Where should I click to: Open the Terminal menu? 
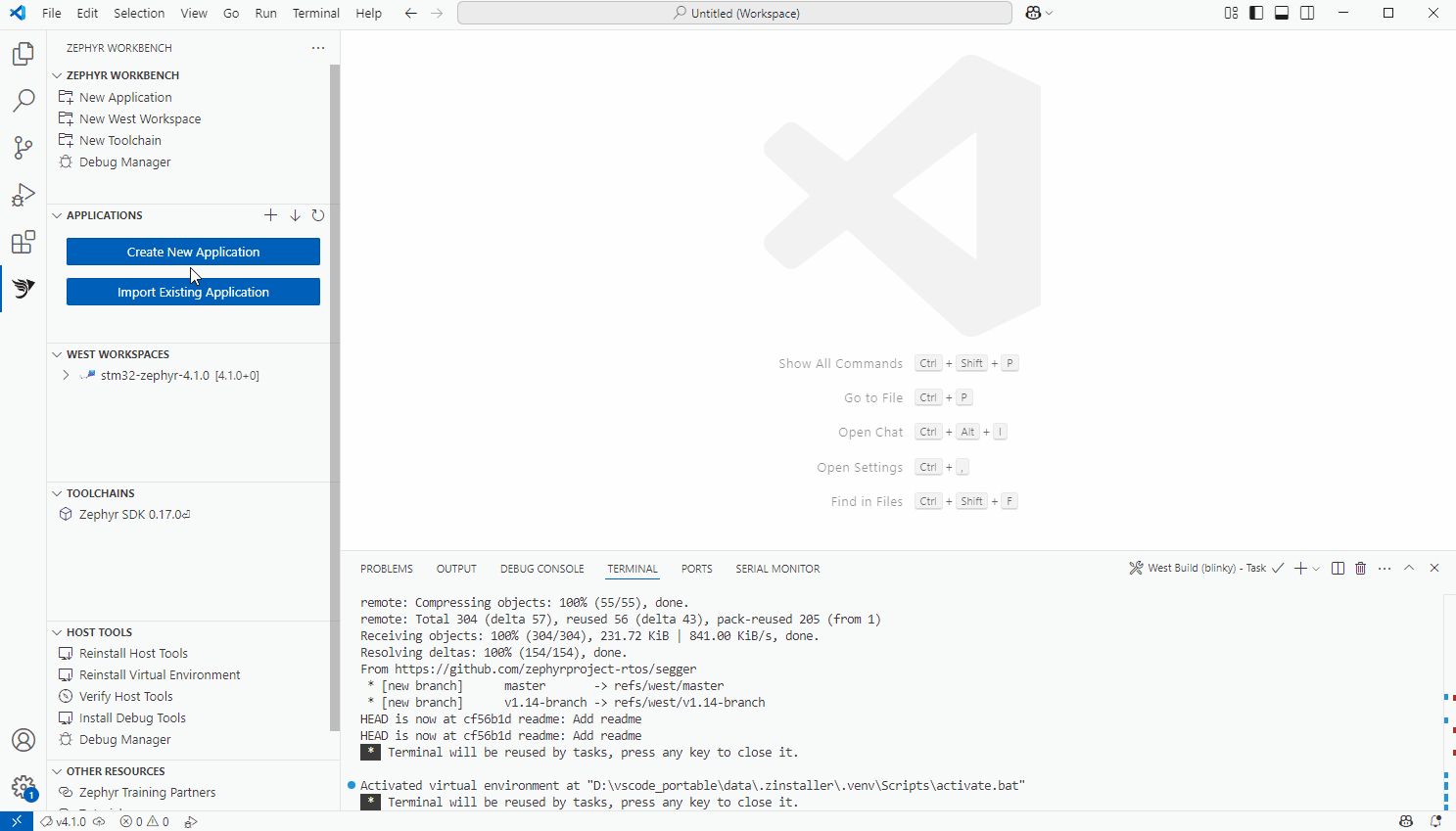coord(315,13)
